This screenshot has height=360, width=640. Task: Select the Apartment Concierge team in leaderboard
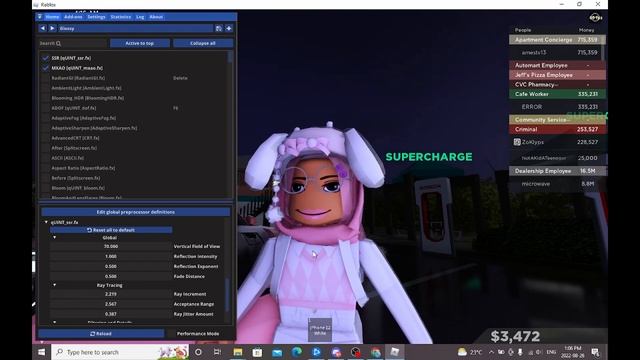557,40
